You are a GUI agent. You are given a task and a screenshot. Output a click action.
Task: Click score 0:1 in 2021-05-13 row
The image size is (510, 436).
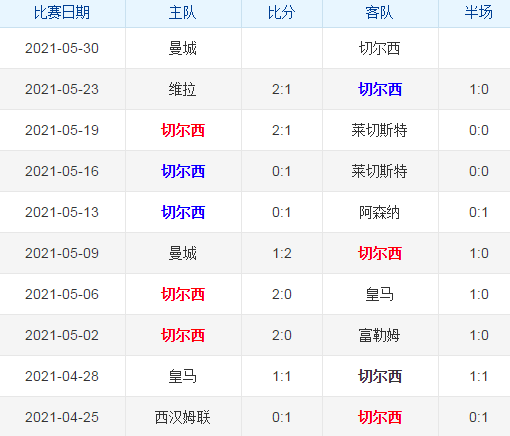coord(281,212)
